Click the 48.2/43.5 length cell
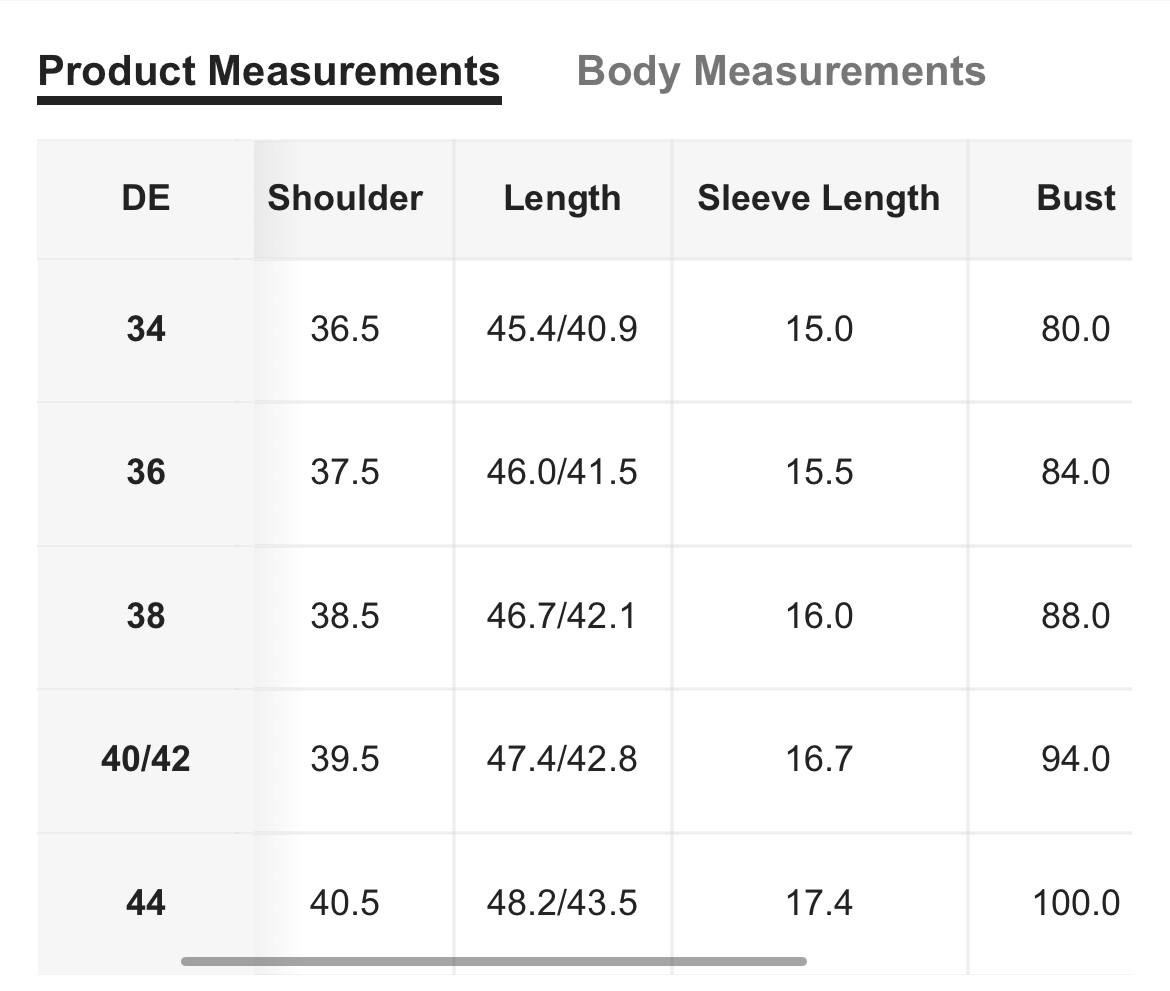 [562, 903]
